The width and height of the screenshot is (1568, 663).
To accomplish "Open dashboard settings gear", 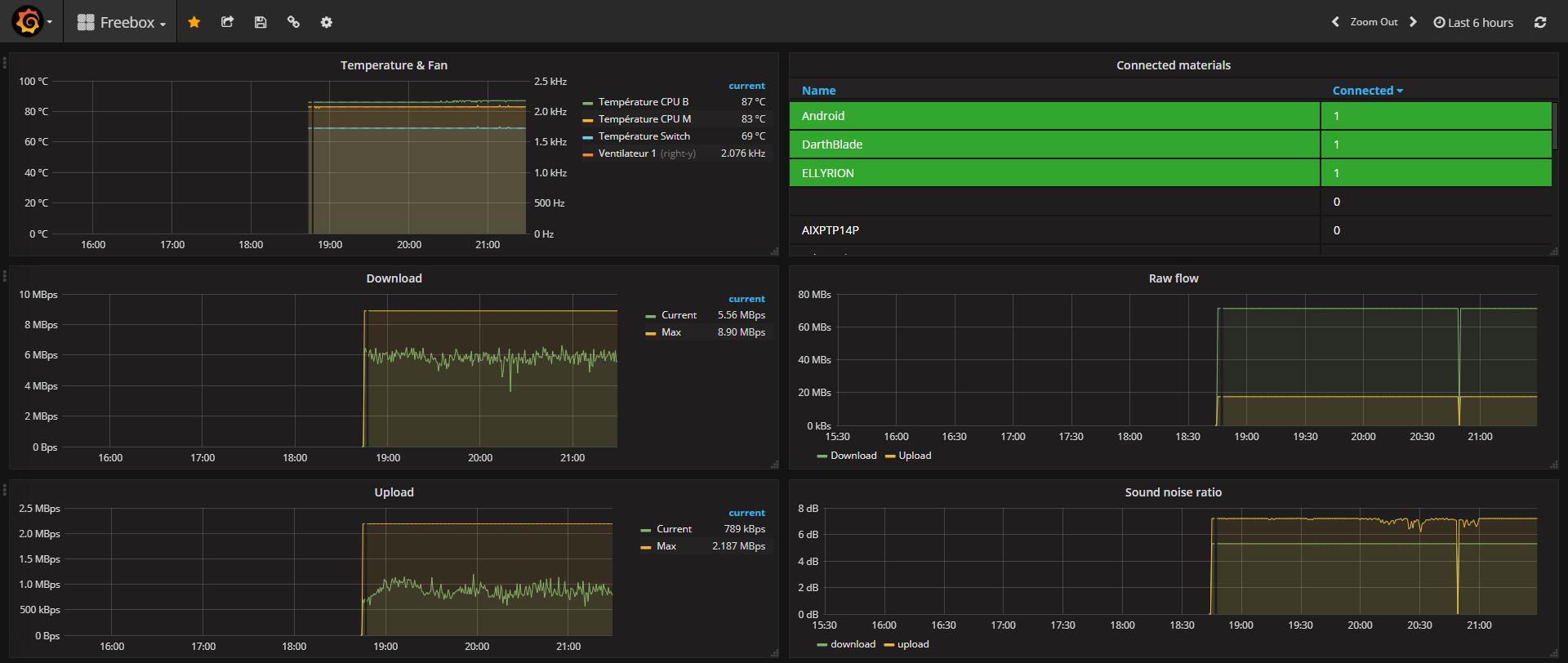I will [x=327, y=22].
